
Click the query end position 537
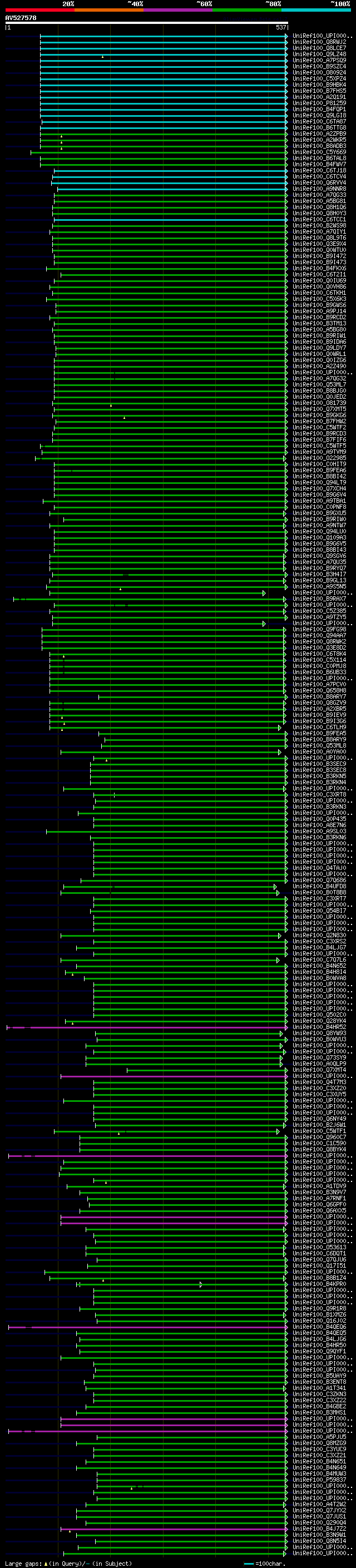[280, 27]
